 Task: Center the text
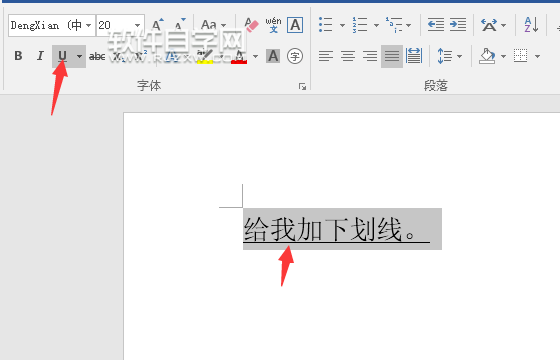348,56
